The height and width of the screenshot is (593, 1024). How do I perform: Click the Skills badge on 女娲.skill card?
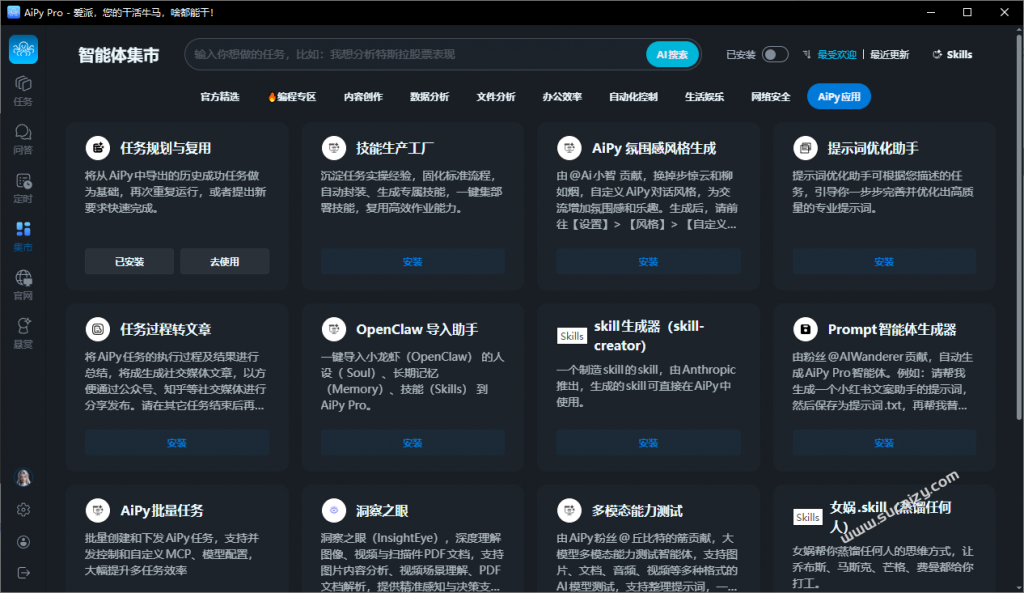(x=808, y=517)
